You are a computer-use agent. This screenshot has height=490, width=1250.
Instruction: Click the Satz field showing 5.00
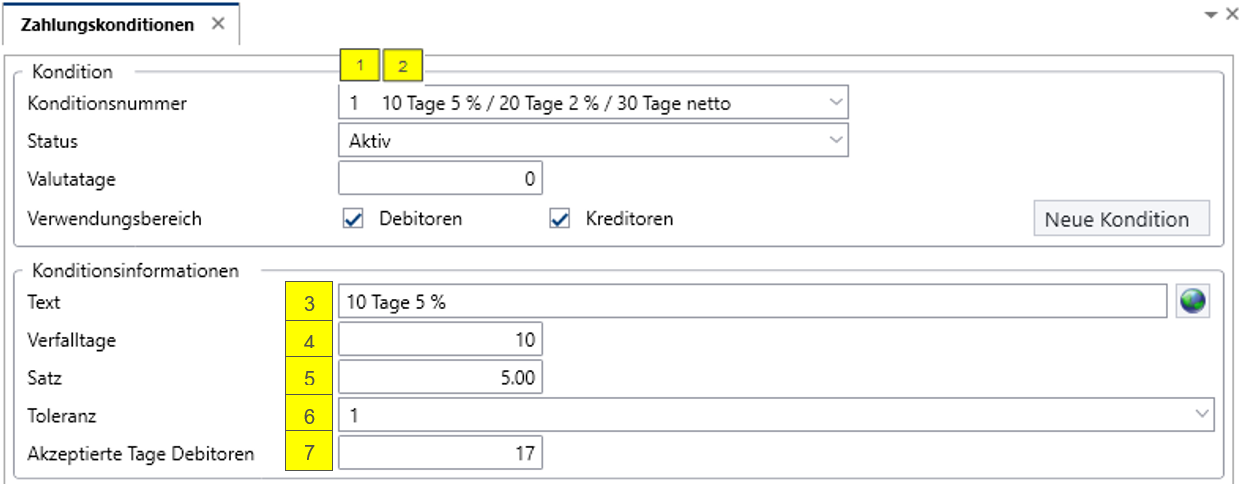click(441, 378)
